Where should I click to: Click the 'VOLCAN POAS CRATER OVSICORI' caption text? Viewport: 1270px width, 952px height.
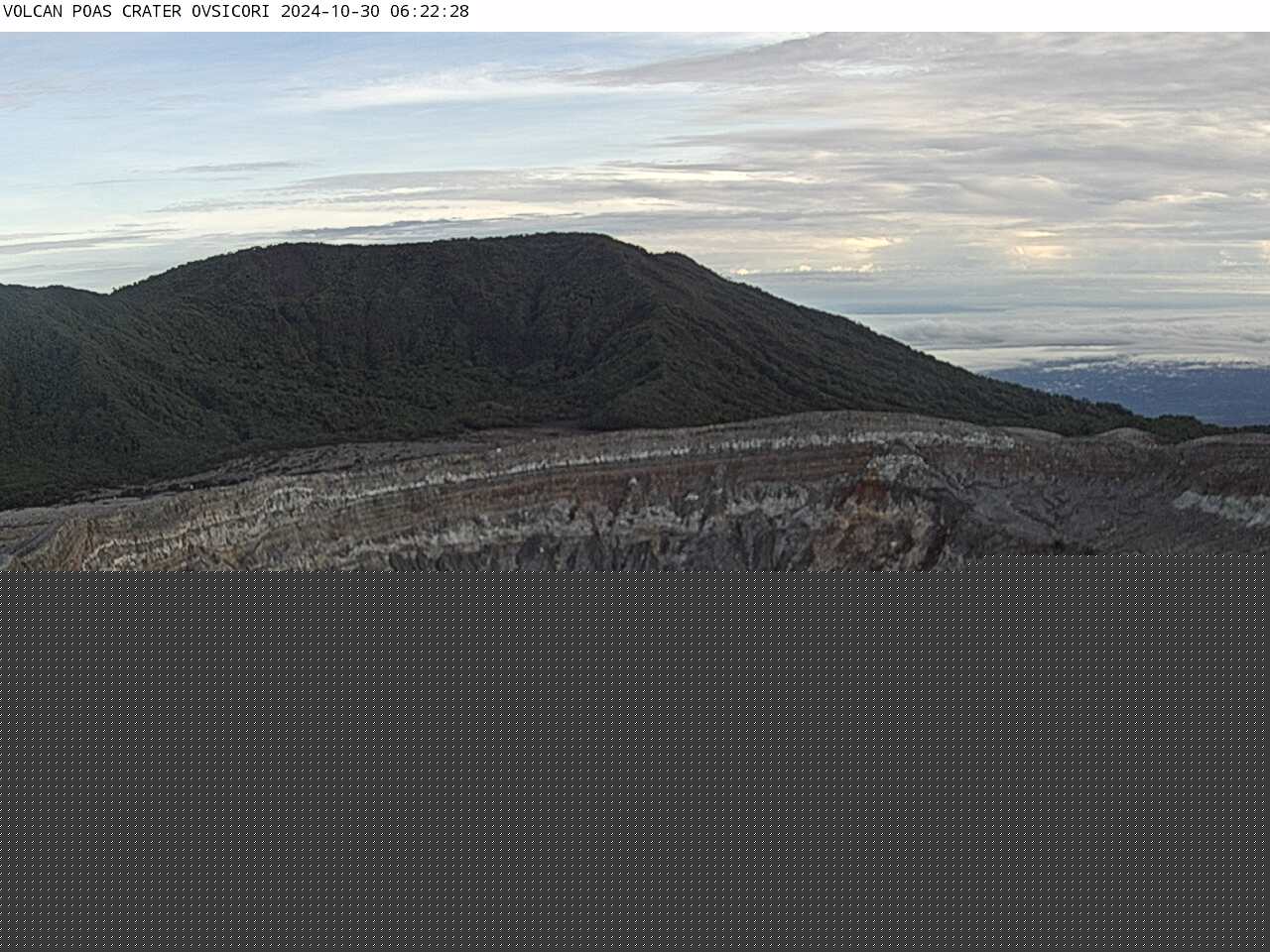coord(137,12)
